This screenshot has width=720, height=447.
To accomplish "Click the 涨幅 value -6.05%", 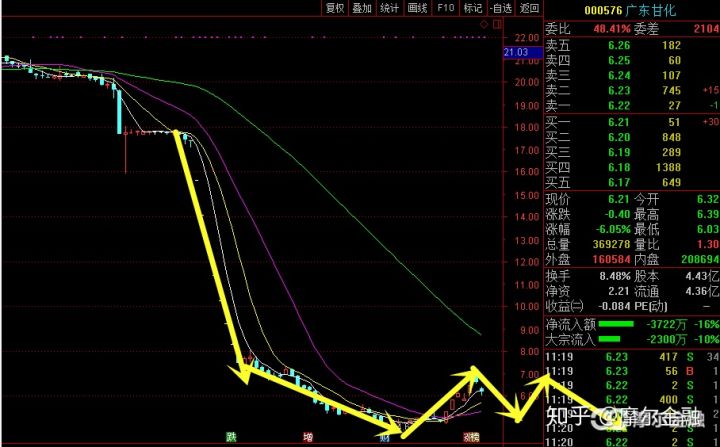I will coord(613,229).
